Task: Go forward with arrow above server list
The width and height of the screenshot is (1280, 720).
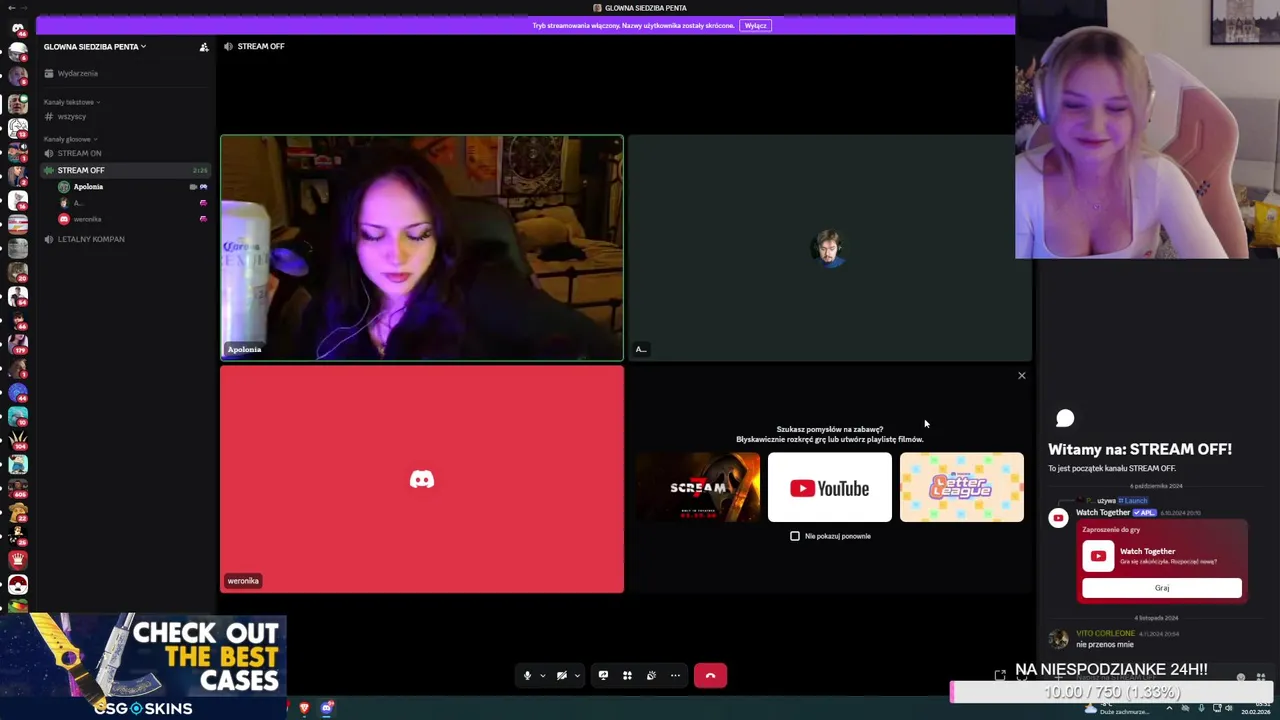Action: click(25, 8)
